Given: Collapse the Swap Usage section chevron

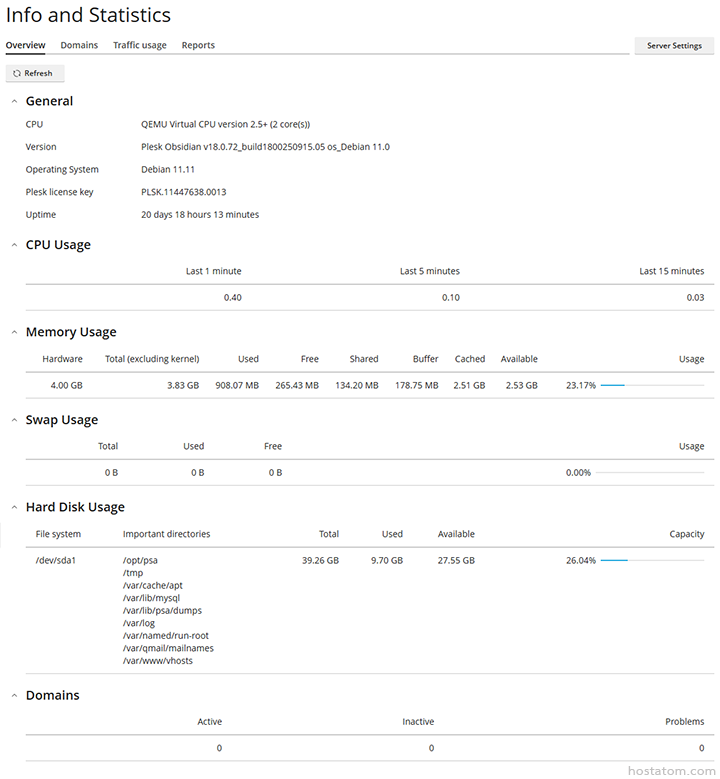Looking at the screenshot, I should click(14, 420).
